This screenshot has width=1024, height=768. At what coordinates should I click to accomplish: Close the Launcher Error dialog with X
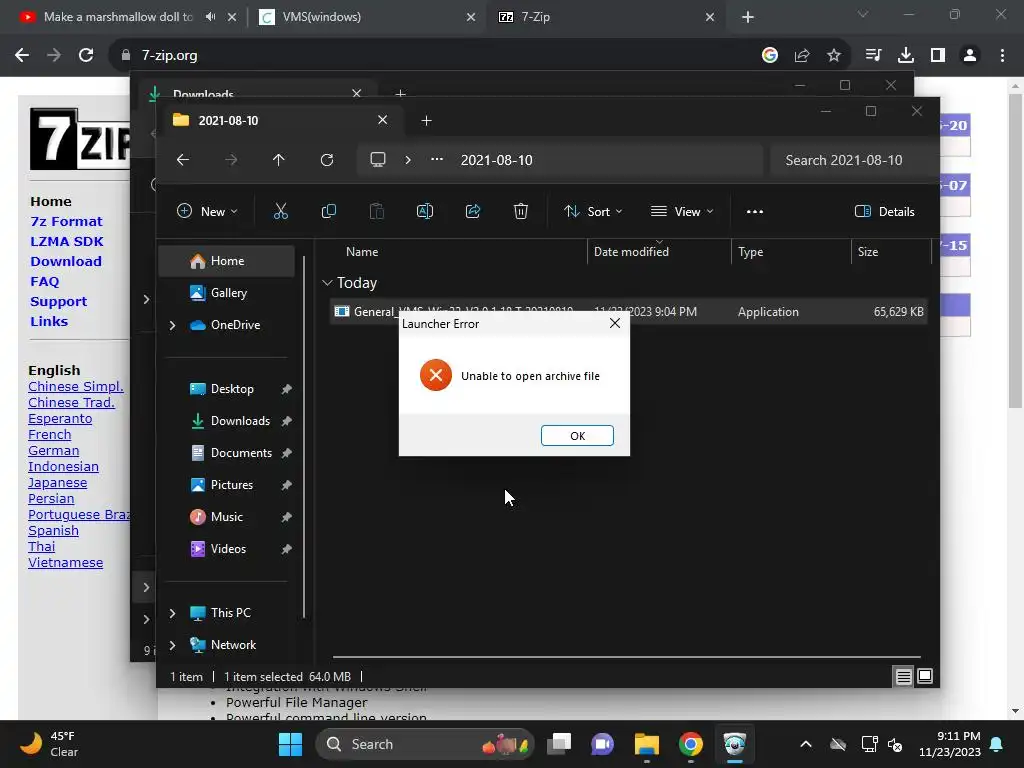[x=615, y=323]
